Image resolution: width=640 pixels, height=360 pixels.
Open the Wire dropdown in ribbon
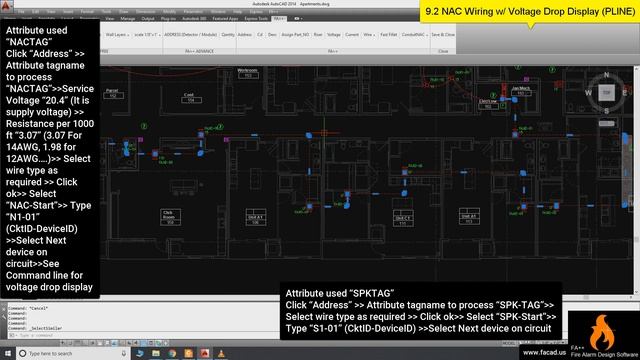(369, 35)
